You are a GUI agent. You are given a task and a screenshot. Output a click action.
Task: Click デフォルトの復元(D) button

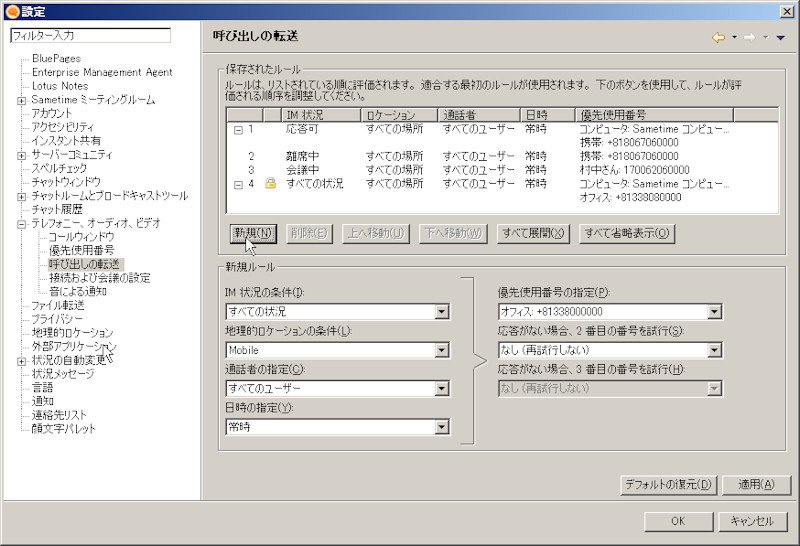pyautogui.click(x=668, y=485)
